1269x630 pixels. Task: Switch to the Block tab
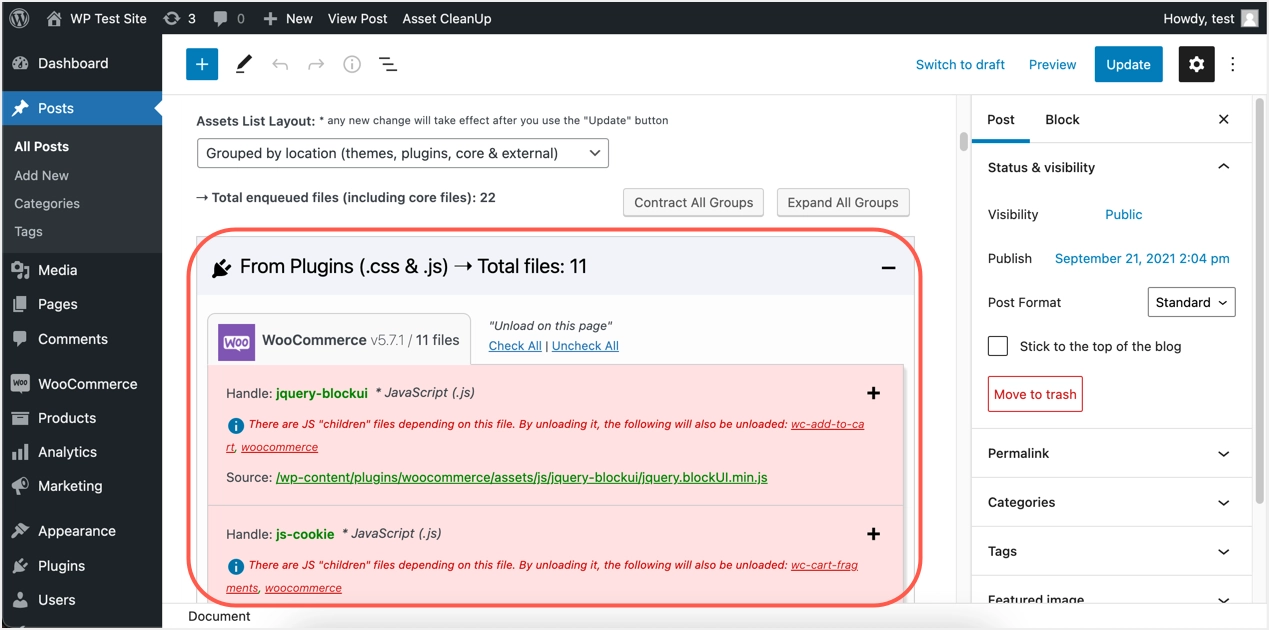click(x=1062, y=119)
